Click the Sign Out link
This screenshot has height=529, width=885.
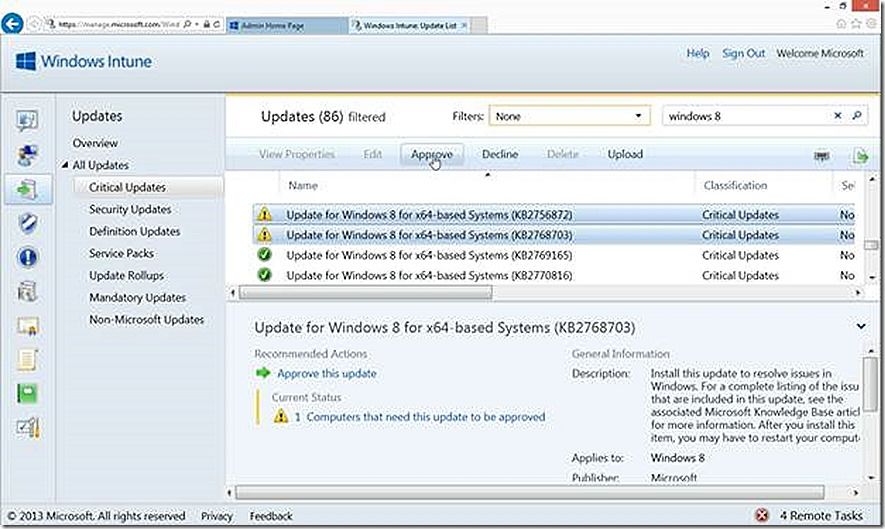tap(743, 53)
